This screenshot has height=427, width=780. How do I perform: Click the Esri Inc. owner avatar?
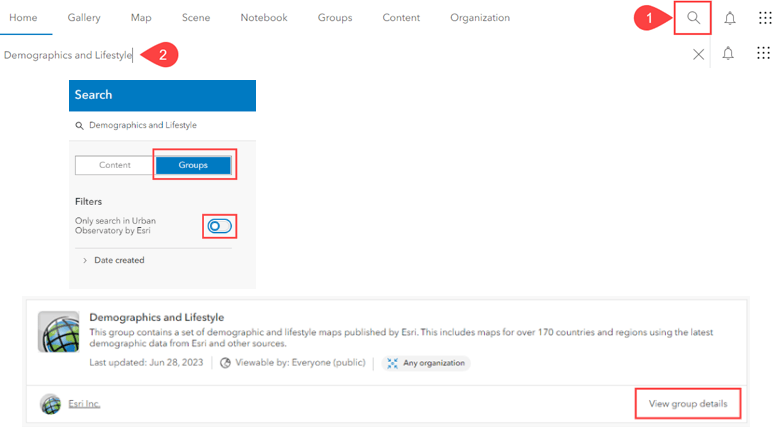tap(51, 404)
